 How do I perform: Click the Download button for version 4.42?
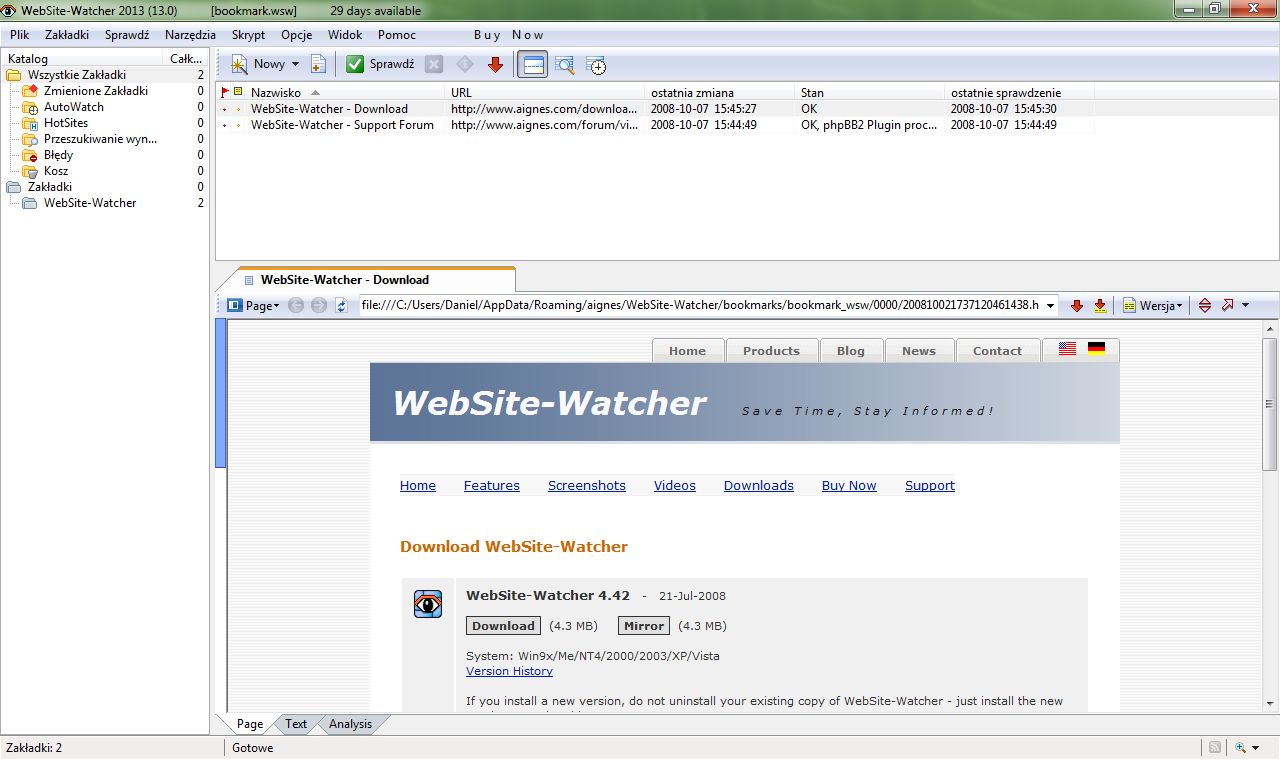[503, 626]
